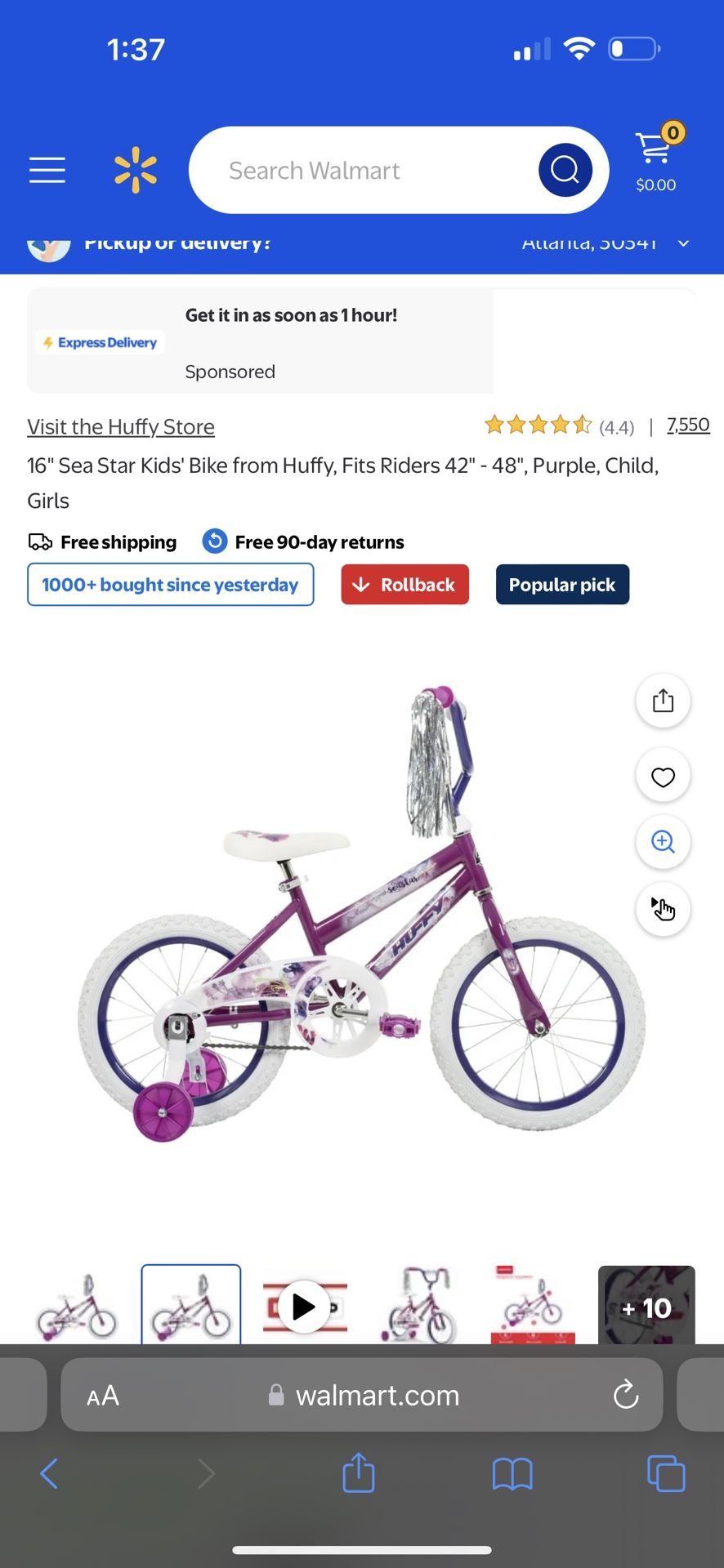
Task: Toggle the heart favorite icon
Action: [x=663, y=776]
